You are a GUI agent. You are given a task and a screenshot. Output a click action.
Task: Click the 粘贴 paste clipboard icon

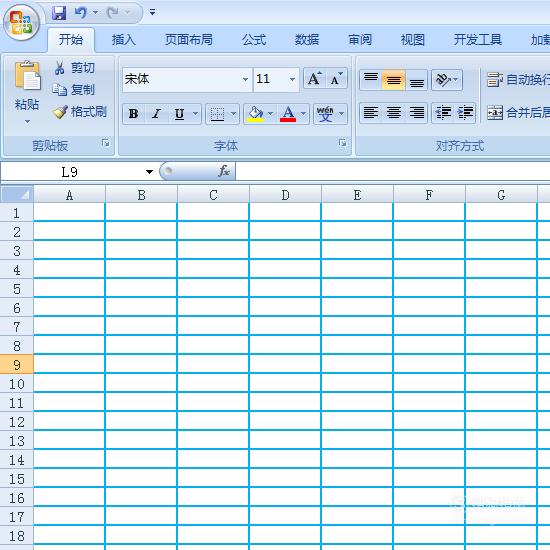pyautogui.click(x=27, y=75)
